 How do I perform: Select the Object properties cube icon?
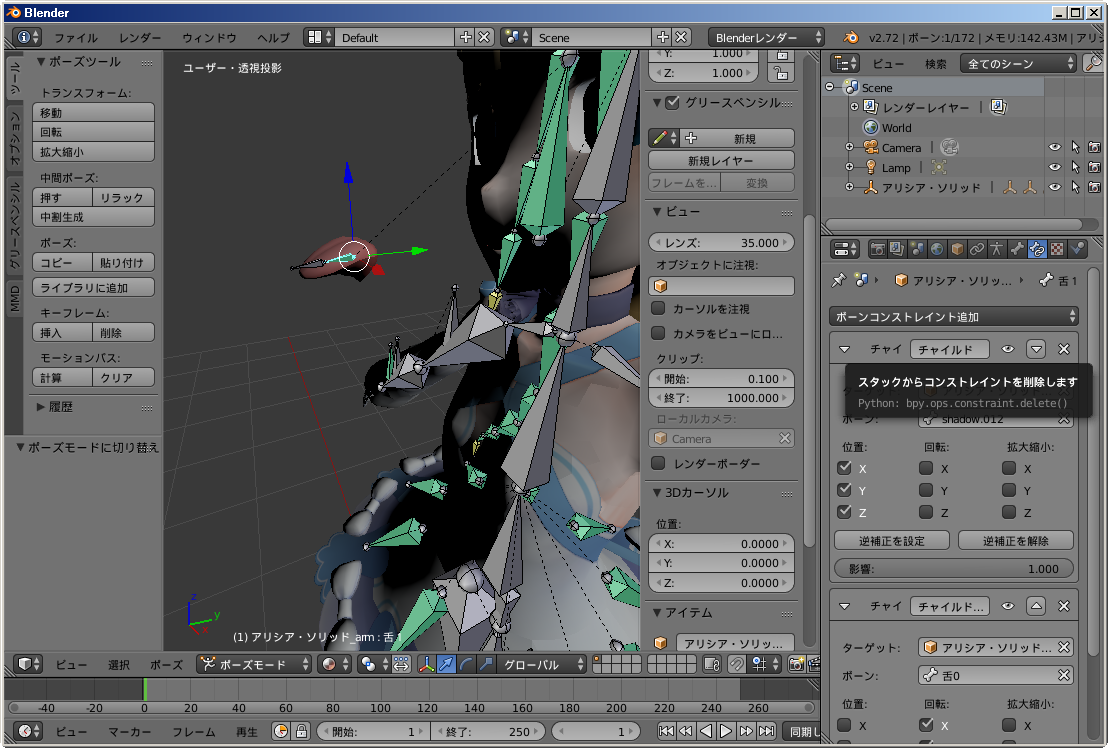click(957, 249)
